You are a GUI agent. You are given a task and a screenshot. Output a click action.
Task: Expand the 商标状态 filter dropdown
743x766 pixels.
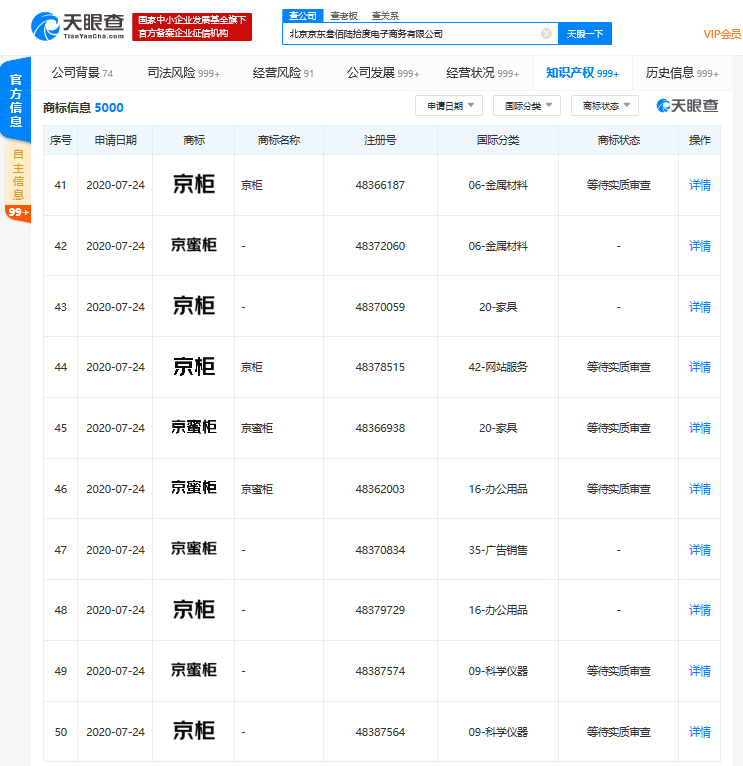coord(605,106)
